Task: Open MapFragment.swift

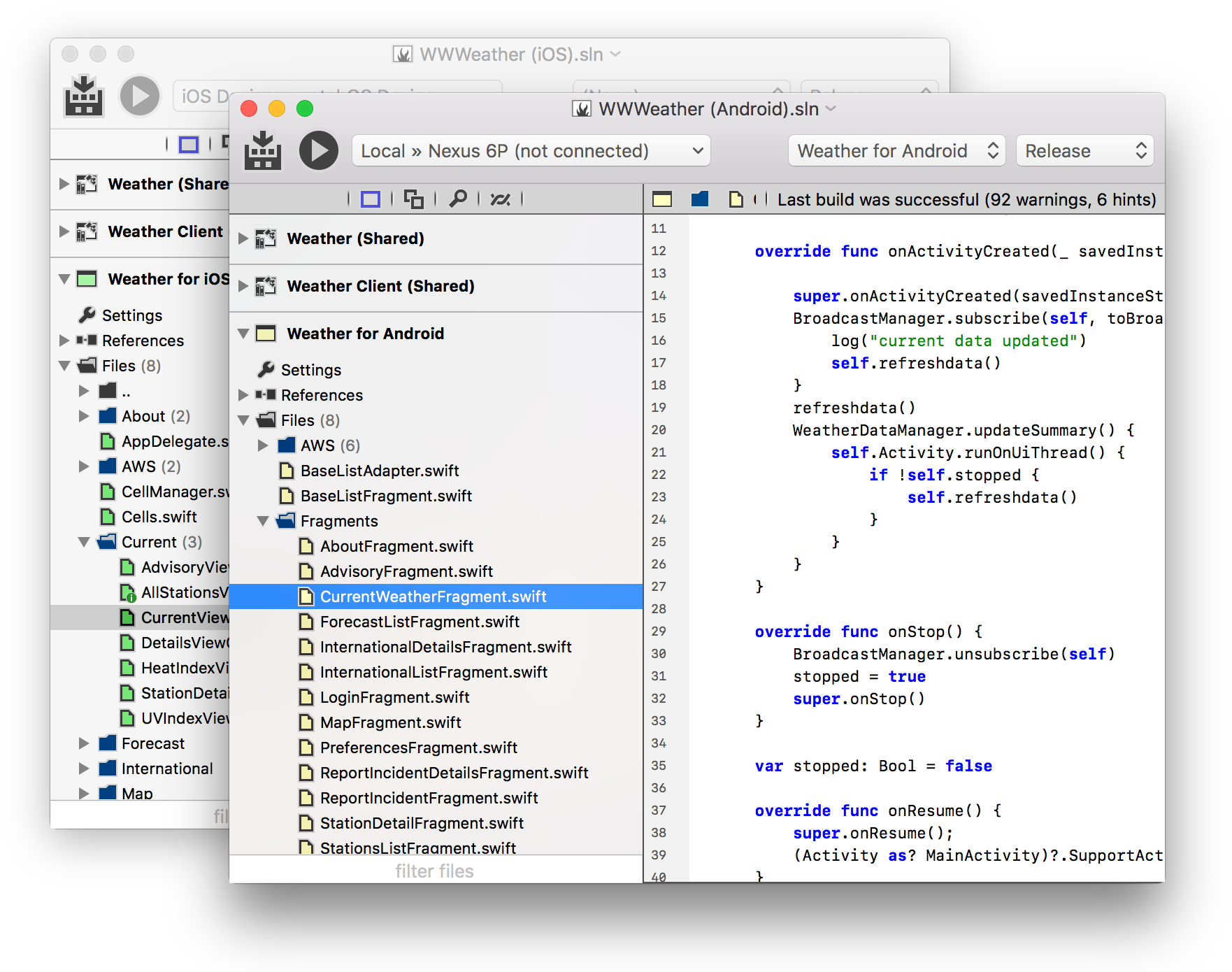Action: coord(390,722)
